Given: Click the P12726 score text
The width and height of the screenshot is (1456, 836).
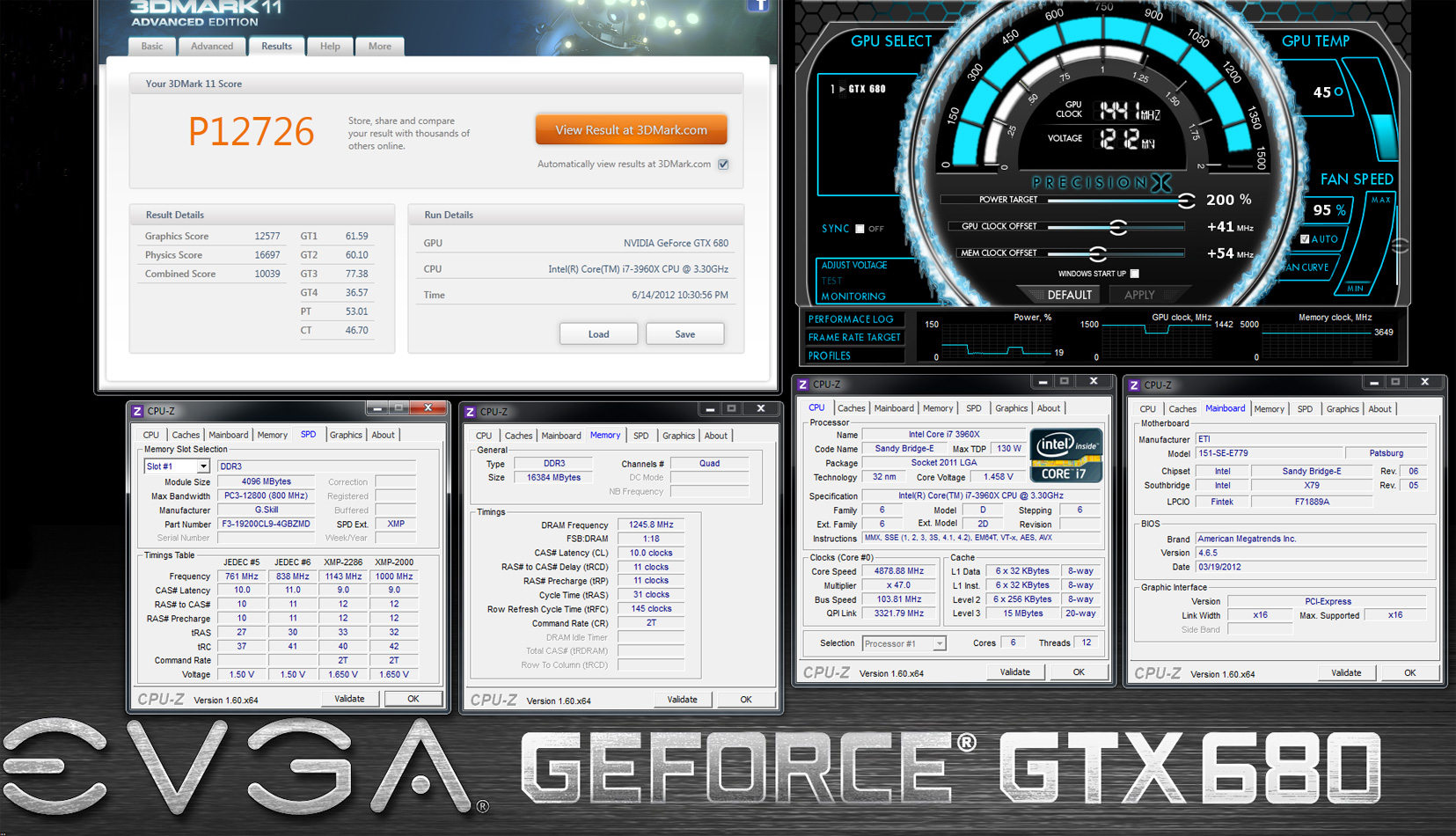Looking at the screenshot, I should (251, 132).
